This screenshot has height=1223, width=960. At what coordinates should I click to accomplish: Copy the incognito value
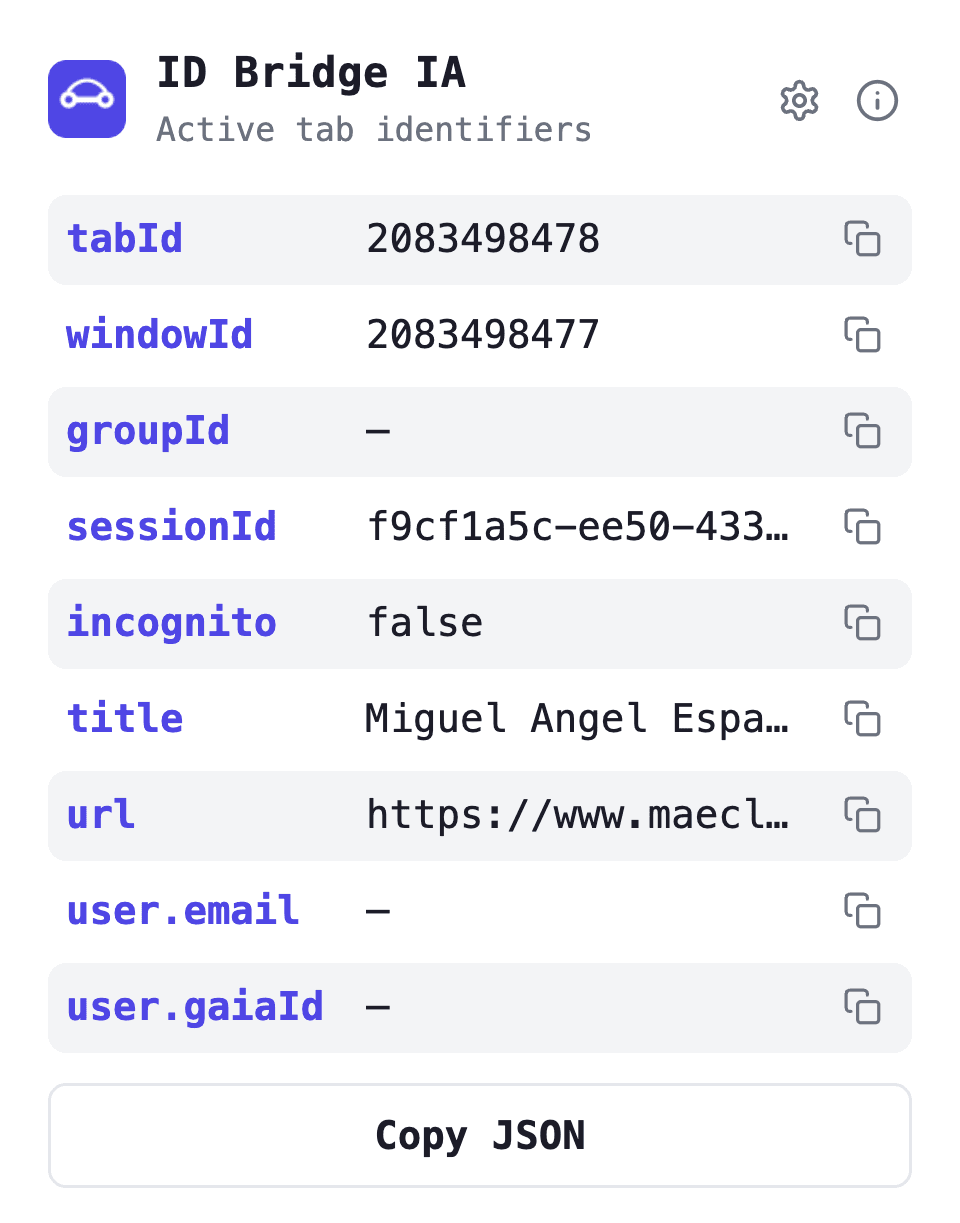862,623
